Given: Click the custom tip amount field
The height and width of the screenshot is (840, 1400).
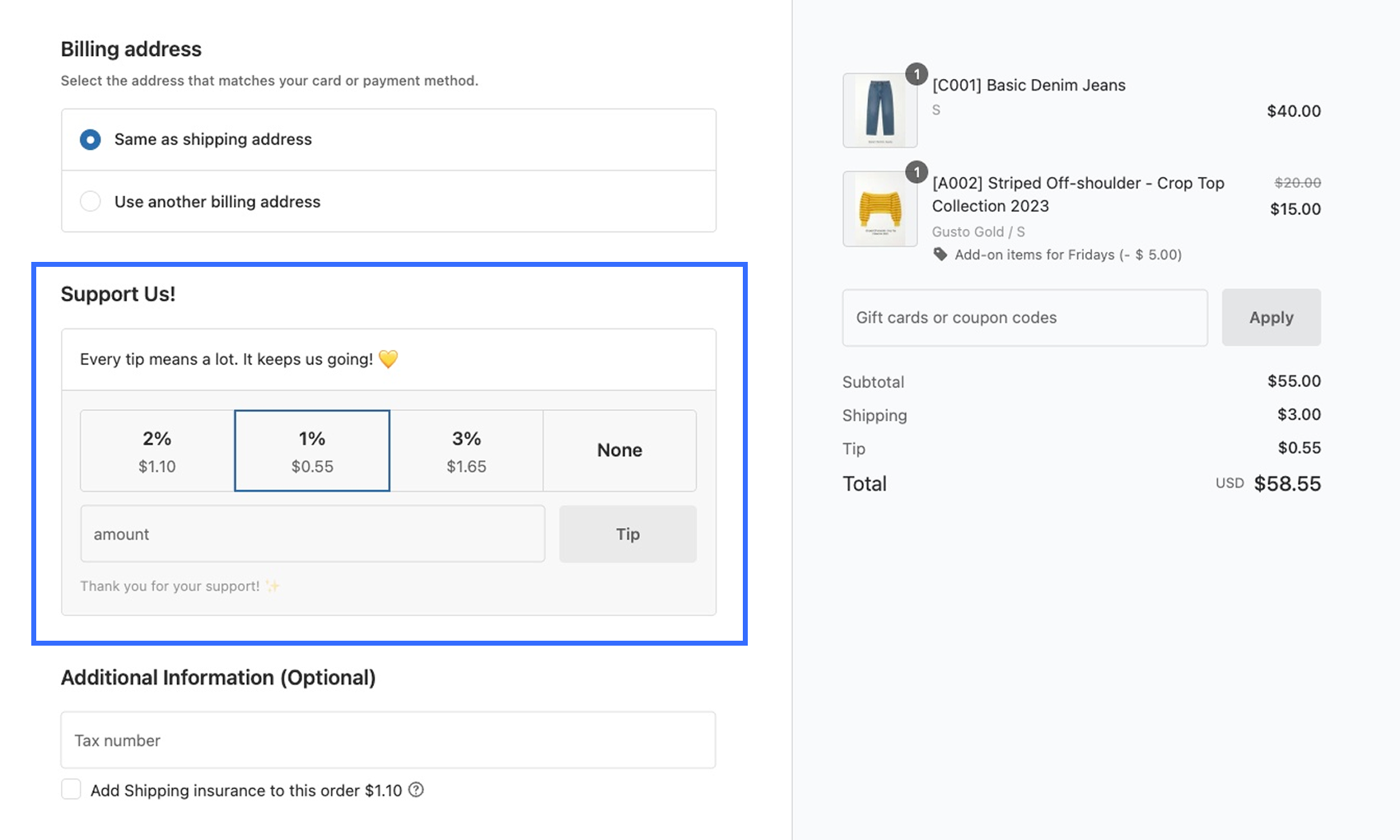Looking at the screenshot, I should coord(312,534).
